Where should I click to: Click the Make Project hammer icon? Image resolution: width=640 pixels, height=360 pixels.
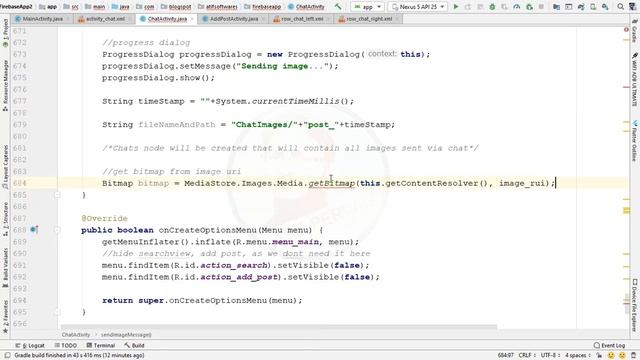click(x=338, y=7)
